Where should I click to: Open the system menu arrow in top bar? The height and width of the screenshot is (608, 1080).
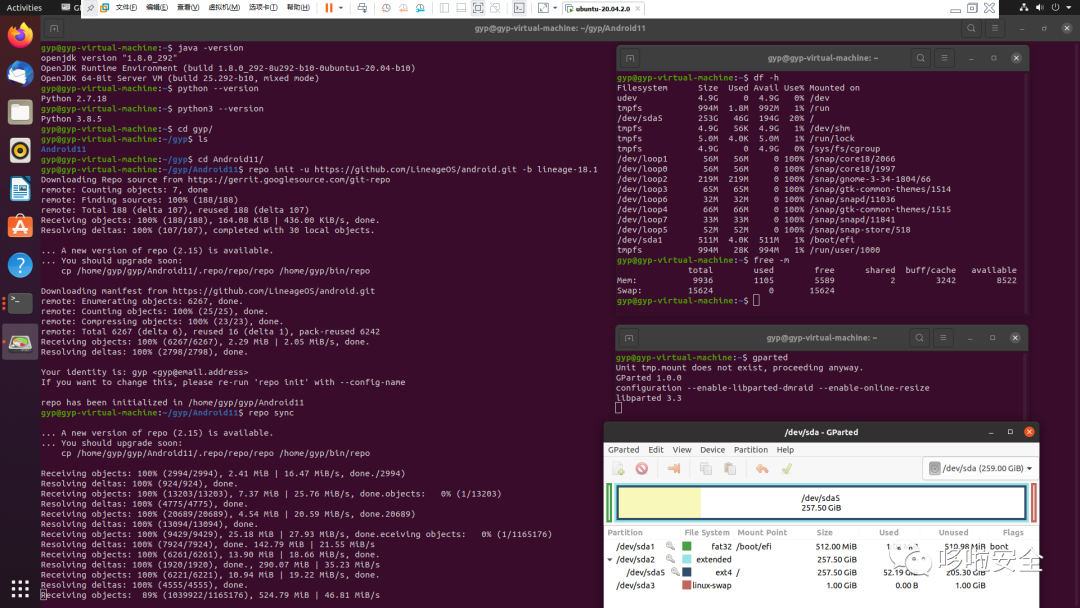pos(1068,8)
